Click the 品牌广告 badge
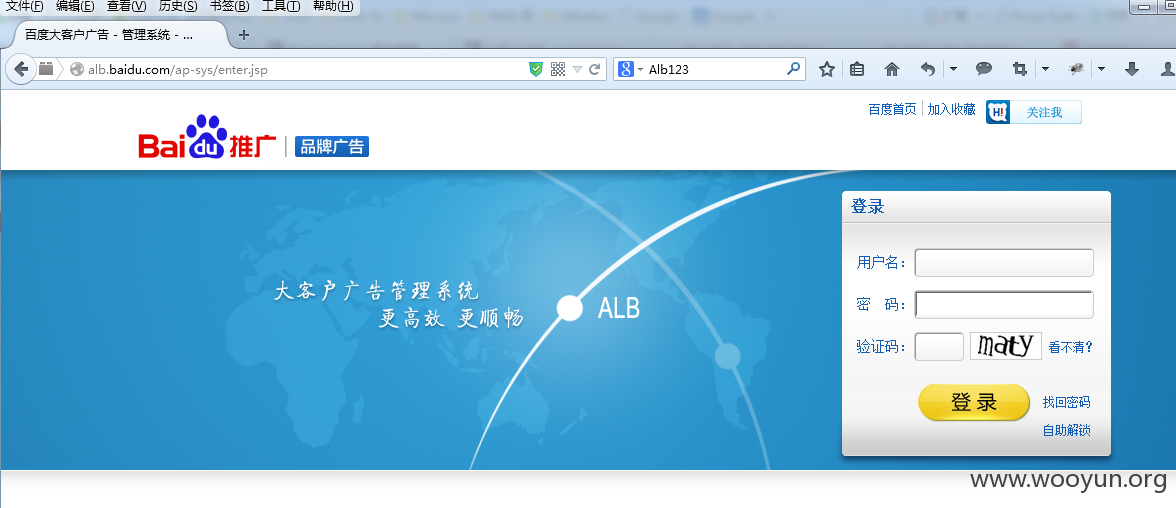This screenshot has height=508, width=1176. [x=332, y=146]
